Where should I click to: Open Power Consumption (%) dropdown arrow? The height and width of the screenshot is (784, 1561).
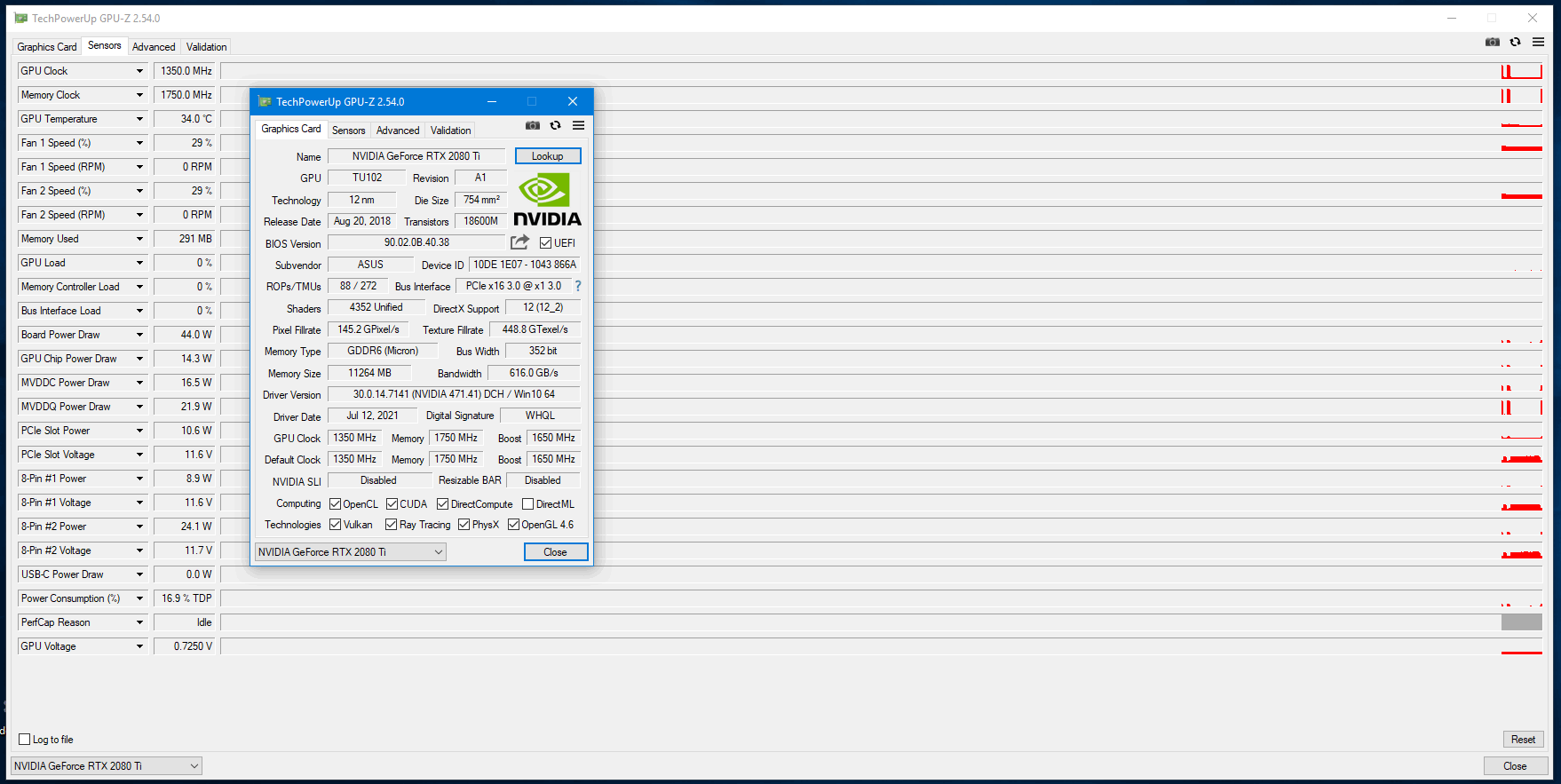click(x=139, y=598)
